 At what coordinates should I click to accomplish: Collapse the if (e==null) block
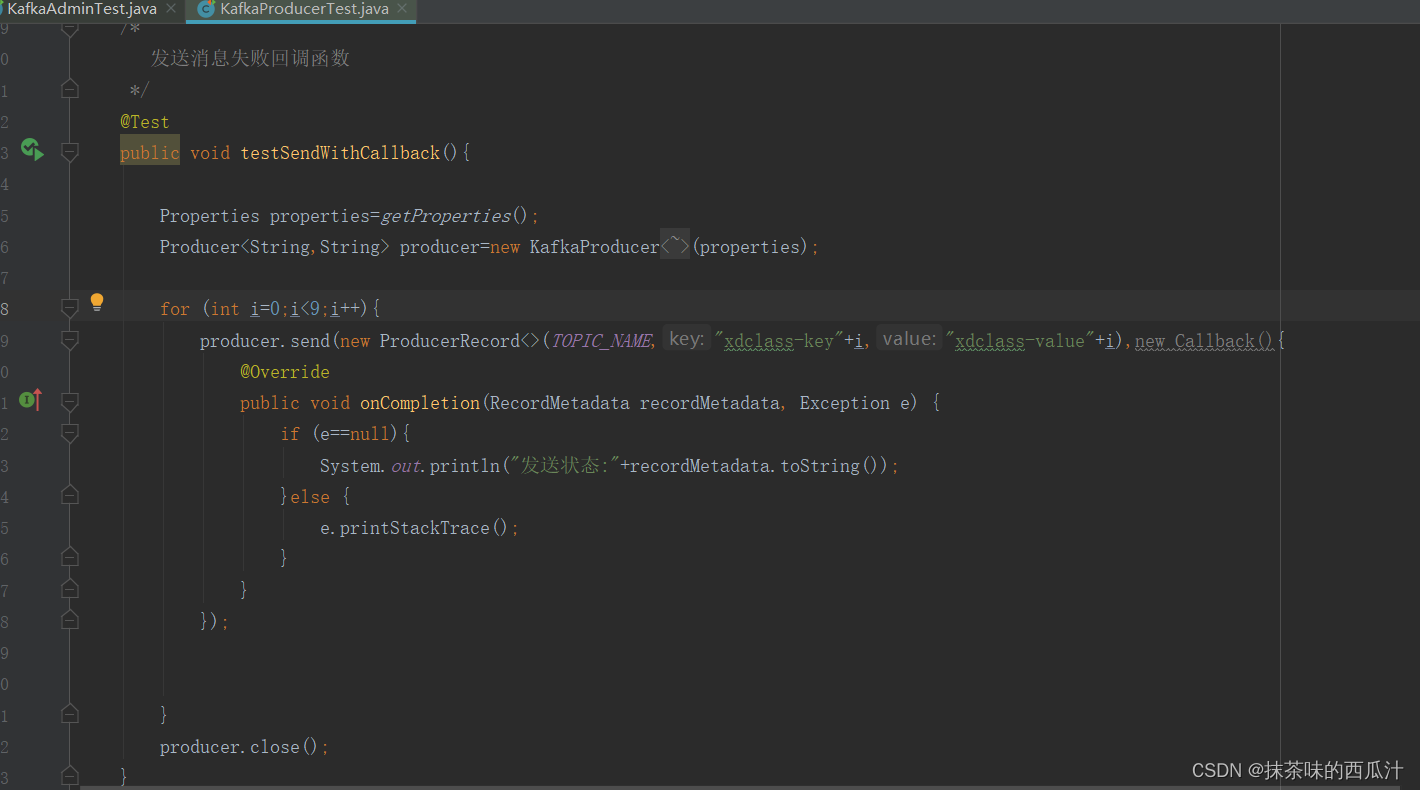[x=69, y=433]
